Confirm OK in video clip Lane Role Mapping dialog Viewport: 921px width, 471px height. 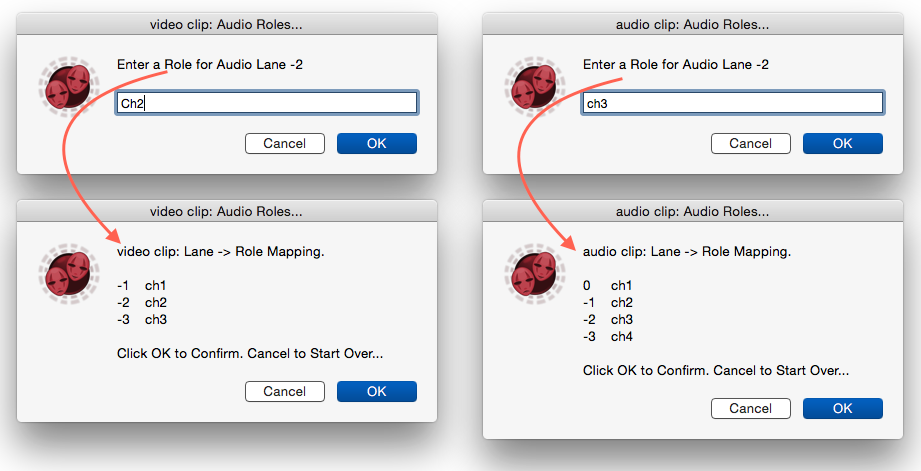(x=377, y=391)
